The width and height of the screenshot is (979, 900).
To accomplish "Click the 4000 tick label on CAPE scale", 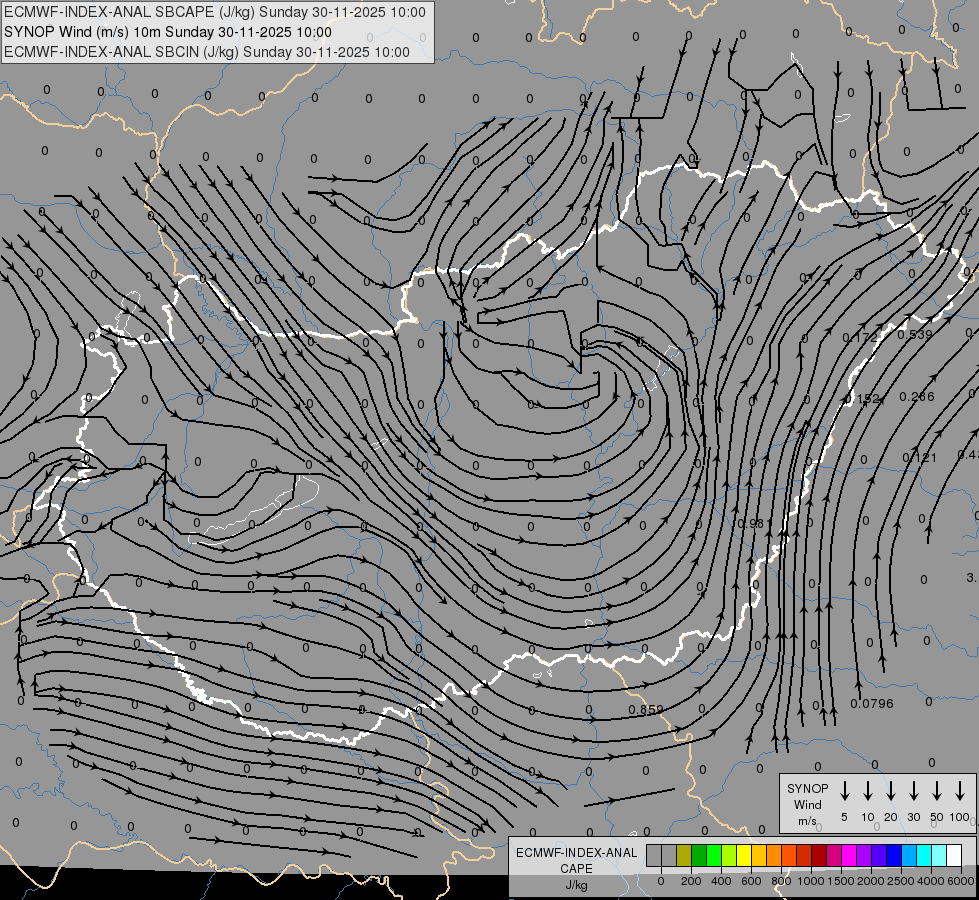I will coord(931,881).
